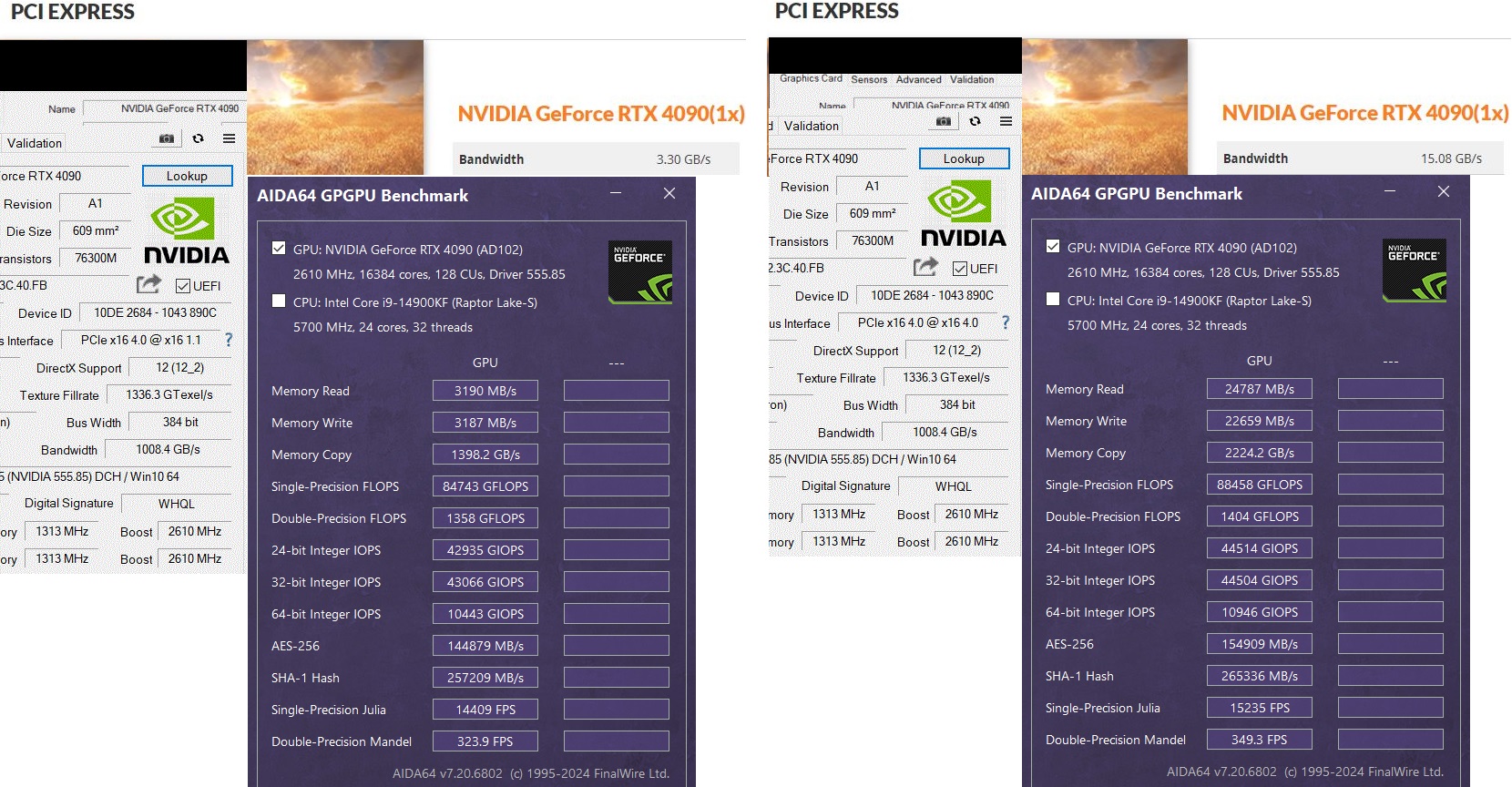Click the wheat field thumbnail beside 15.08 GB/s bandwidth
This screenshot has height=787, width=1512.
(1105, 107)
